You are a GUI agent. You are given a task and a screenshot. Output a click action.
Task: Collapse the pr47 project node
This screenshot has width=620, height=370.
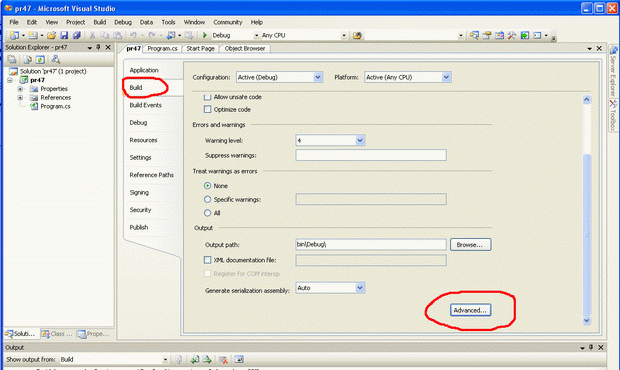(9, 80)
